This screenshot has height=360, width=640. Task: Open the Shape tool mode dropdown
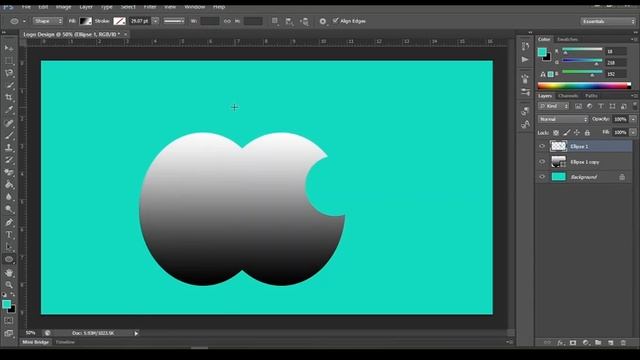(48, 21)
